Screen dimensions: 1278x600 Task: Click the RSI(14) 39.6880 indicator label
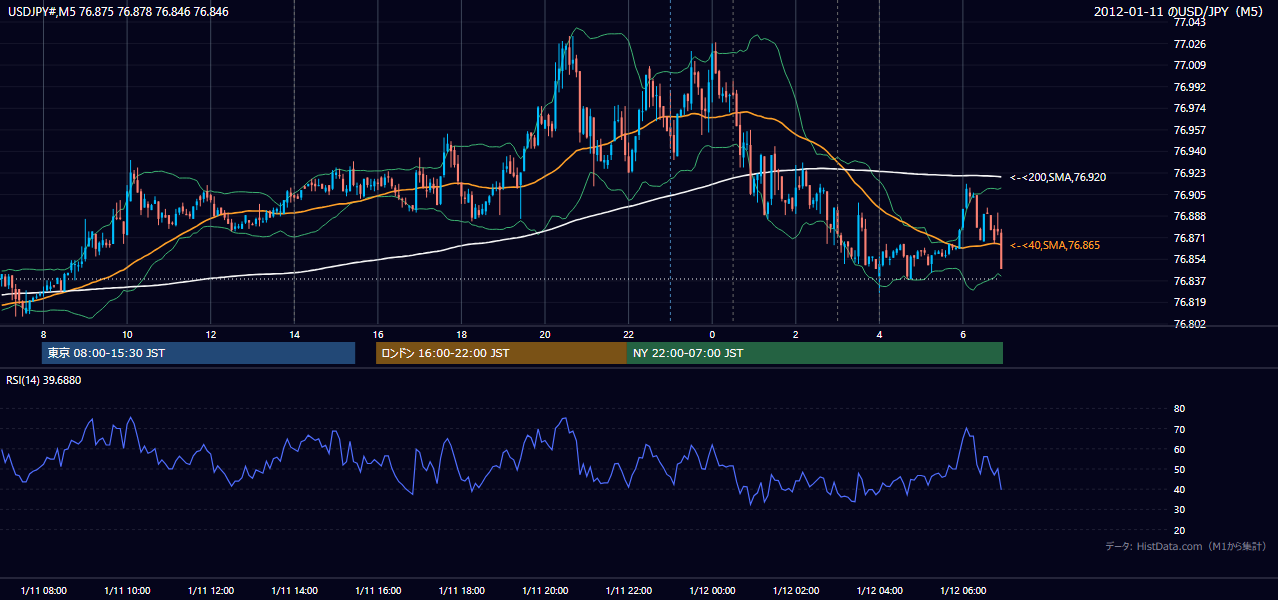[44, 380]
